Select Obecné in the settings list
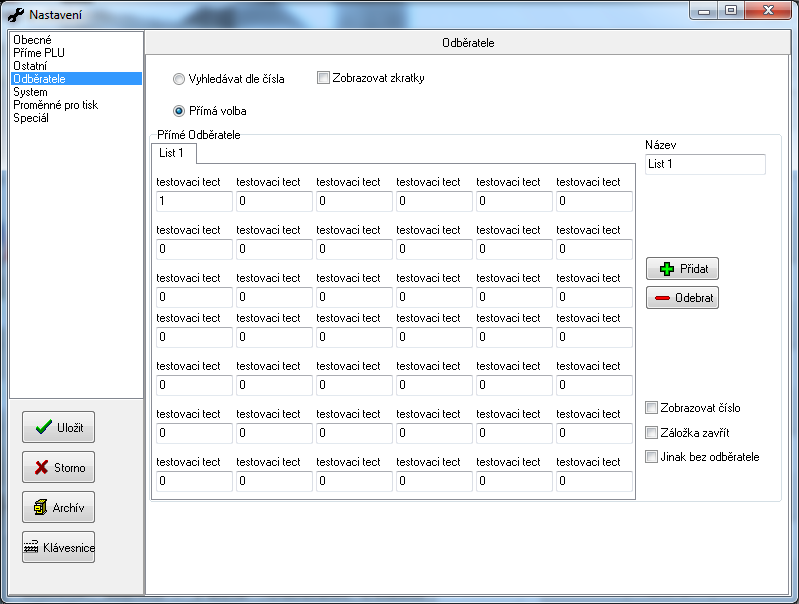Screen dimensions: 799x604 pos(32,40)
